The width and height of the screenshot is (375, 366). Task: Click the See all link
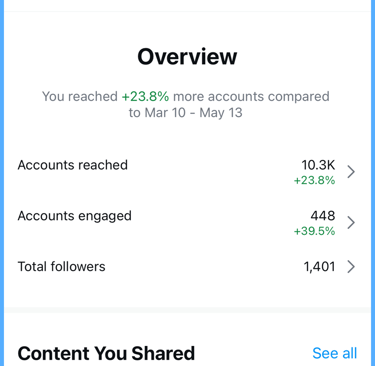click(335, 353)
